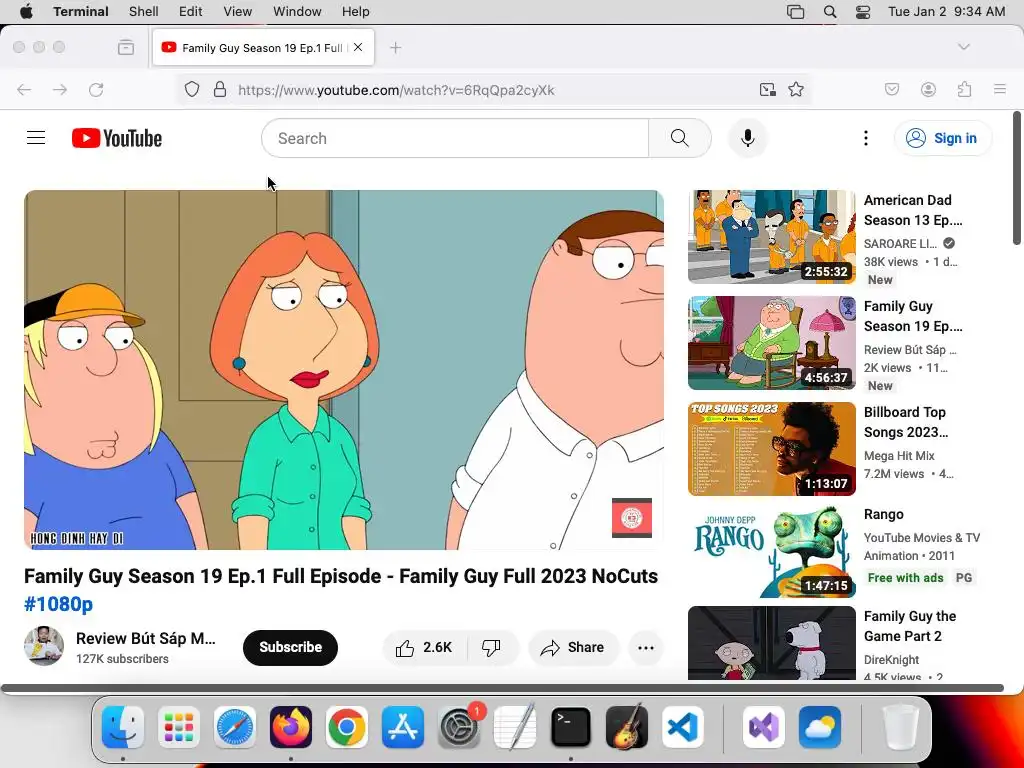Viewport: 1024px width, 768px height.
Task: Open Visual Studio Code from Dock
Action: pyautogui.click(x=683, y=727)
